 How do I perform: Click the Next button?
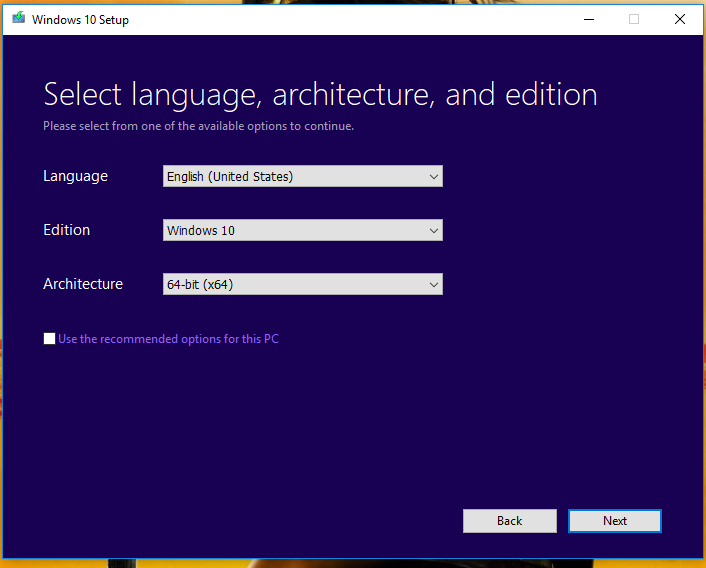[x=615, y=521]
